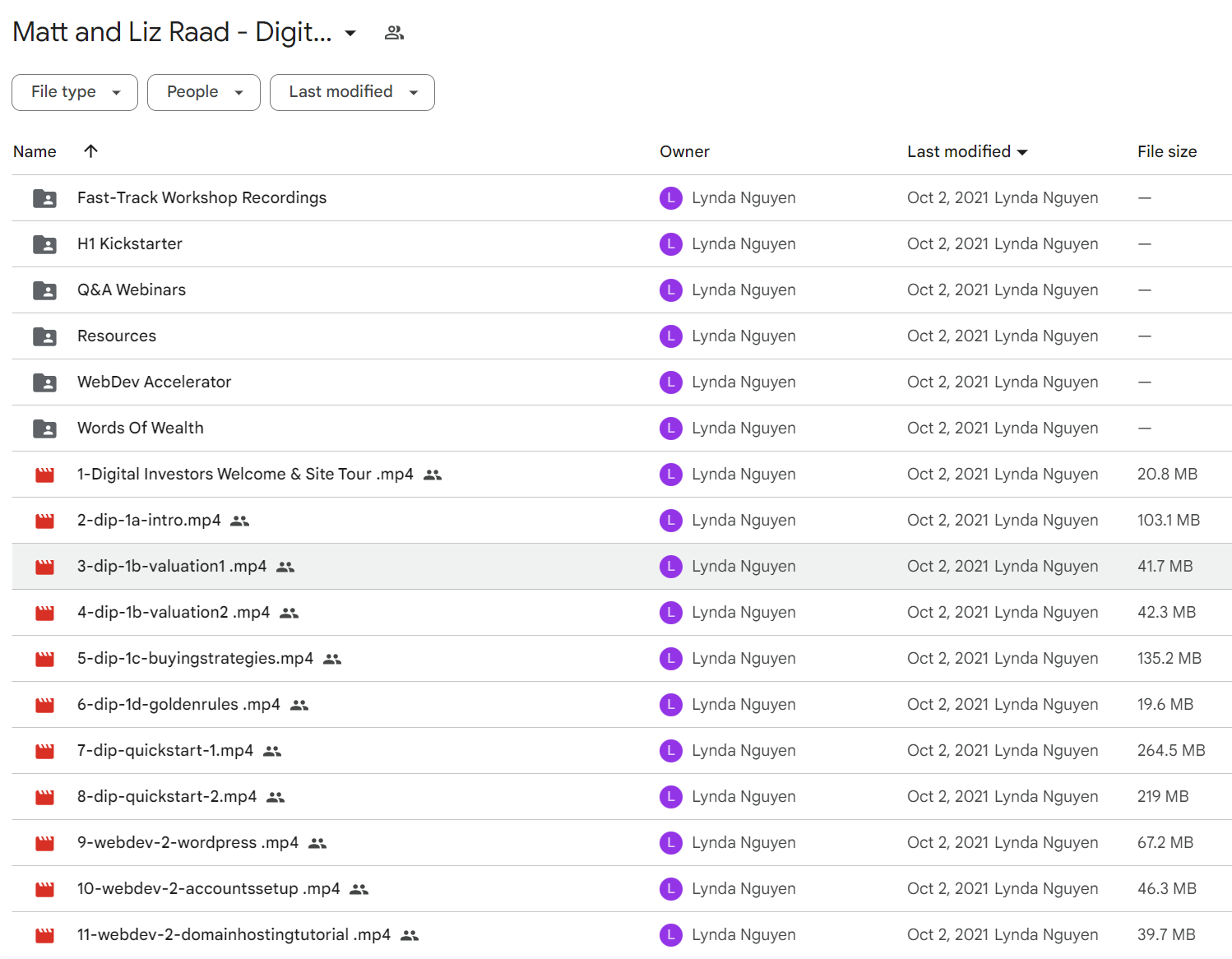This screenshot has height=959, width=1232.
Task: Select file 3-dip-1b-valuation1 .mp4
Action: (172, 566)
